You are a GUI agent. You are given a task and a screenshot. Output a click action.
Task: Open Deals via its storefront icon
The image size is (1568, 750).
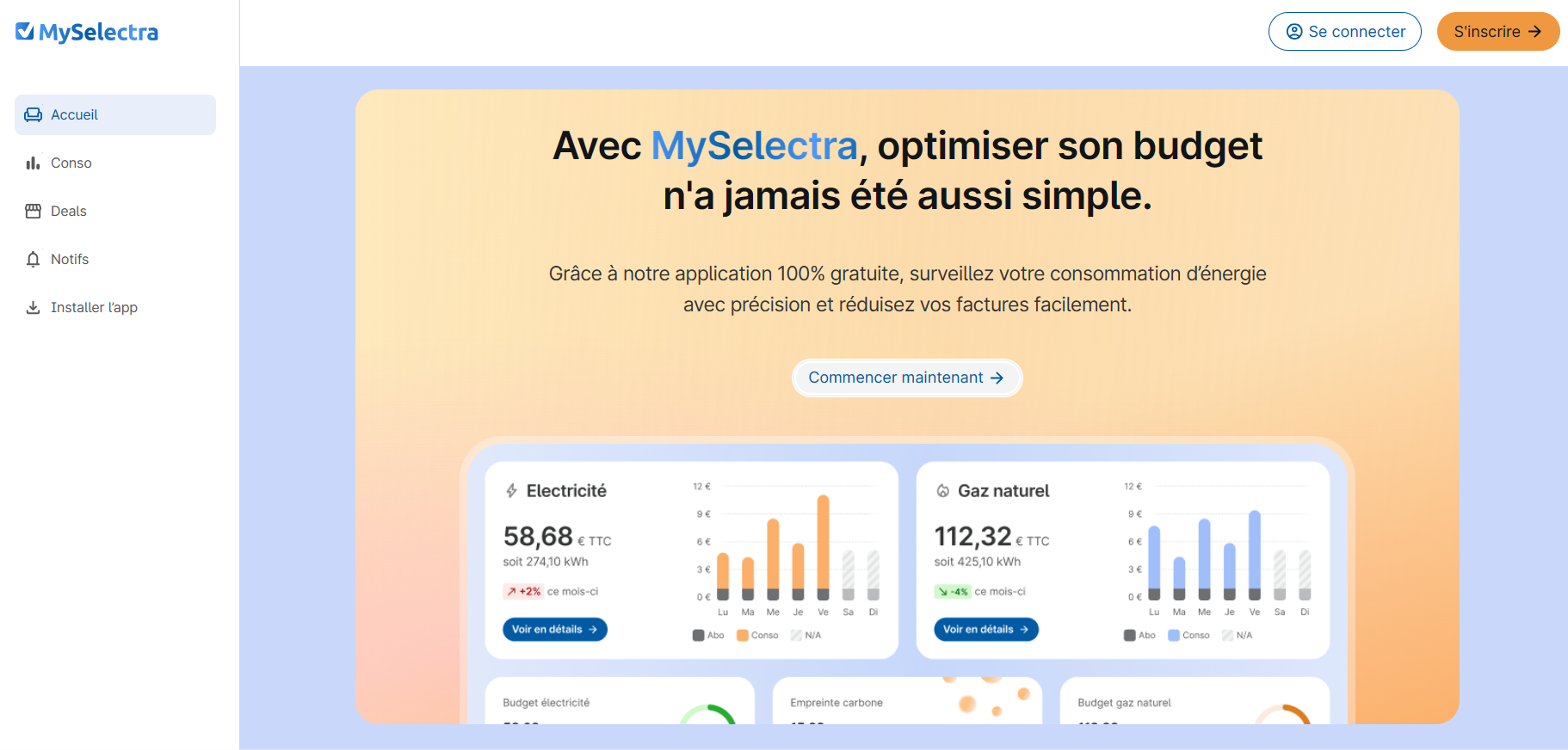click(x=33, y=211)
